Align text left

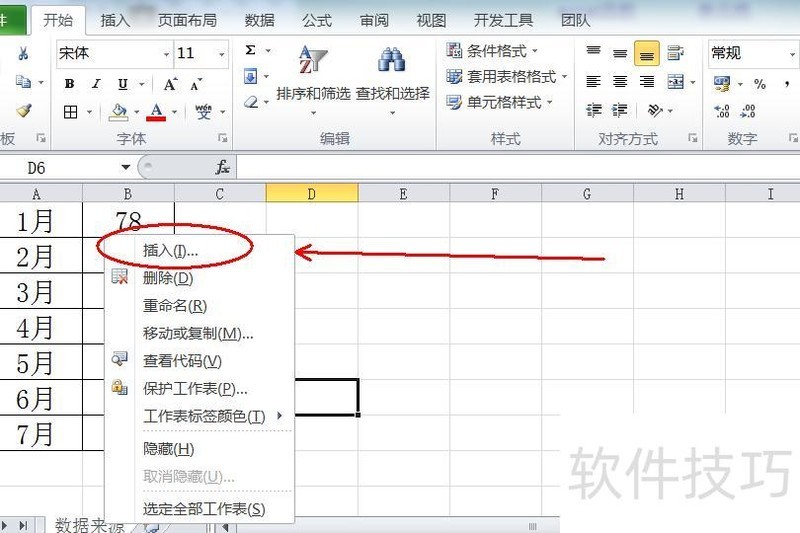[593, 82]
